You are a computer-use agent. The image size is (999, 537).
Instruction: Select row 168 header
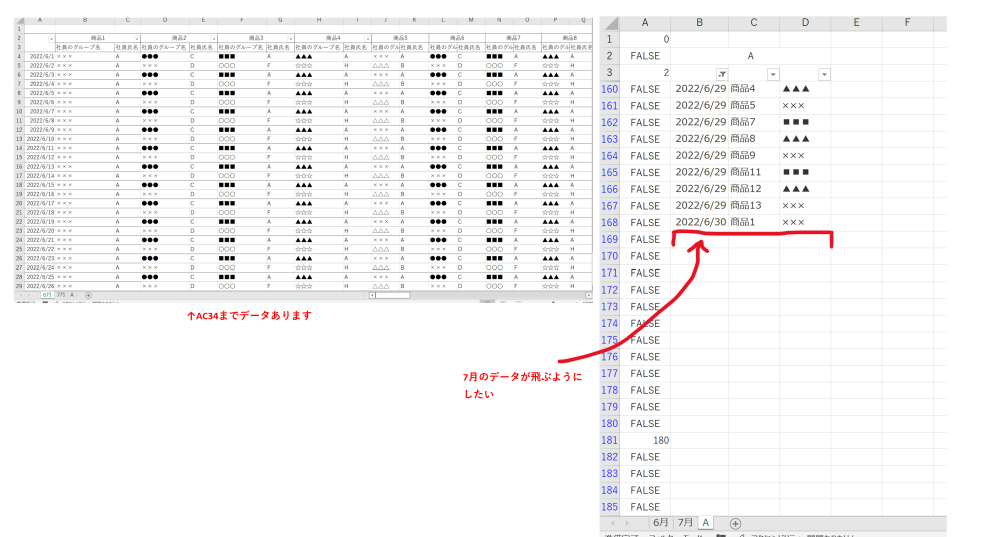pyautogui.click(x=609, y=222)
